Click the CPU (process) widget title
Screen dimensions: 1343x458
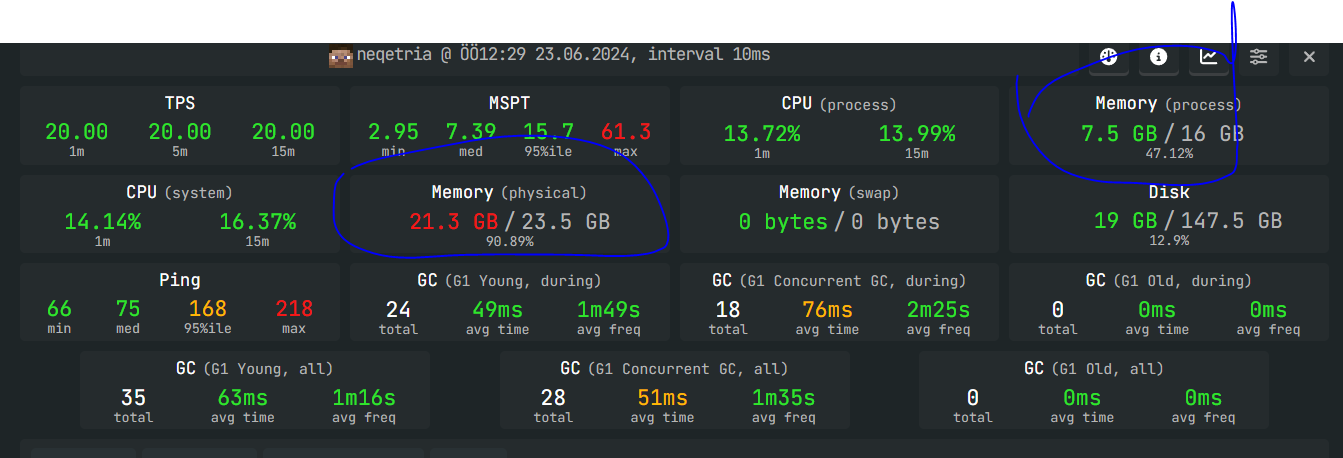(x=839, y=104)
